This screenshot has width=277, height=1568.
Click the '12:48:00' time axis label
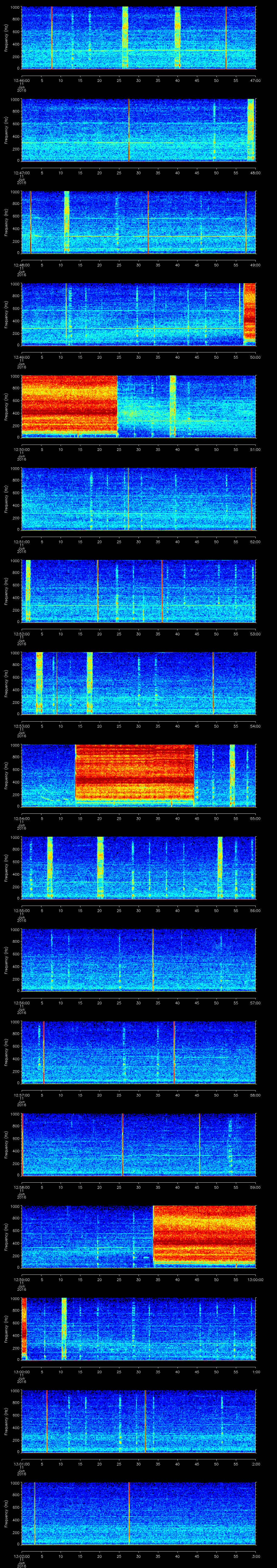tap(21, 265)
